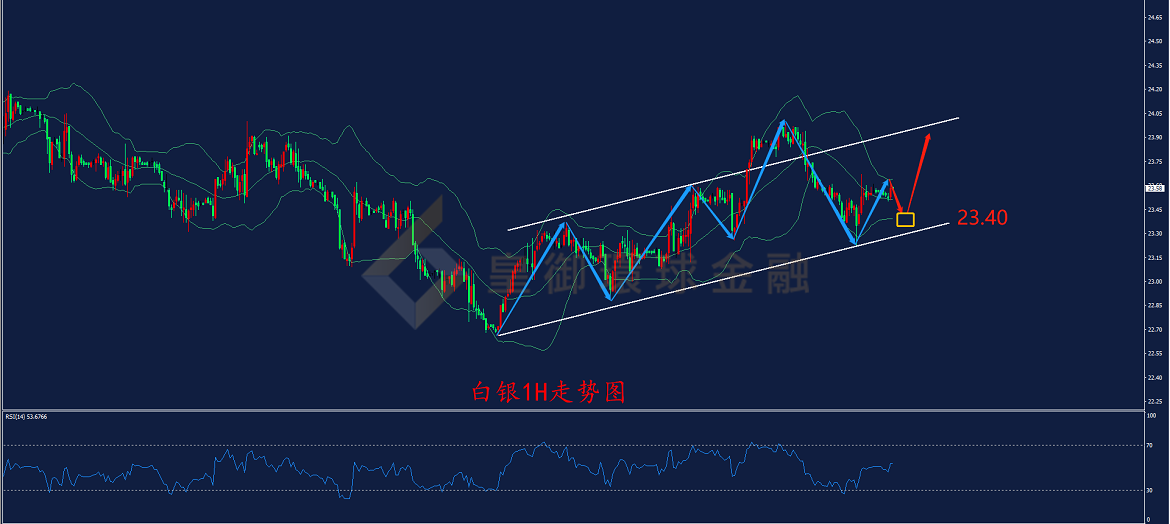Select the red 23.40 price annotation
1170x524 pixels.
[x=983, y=218]
